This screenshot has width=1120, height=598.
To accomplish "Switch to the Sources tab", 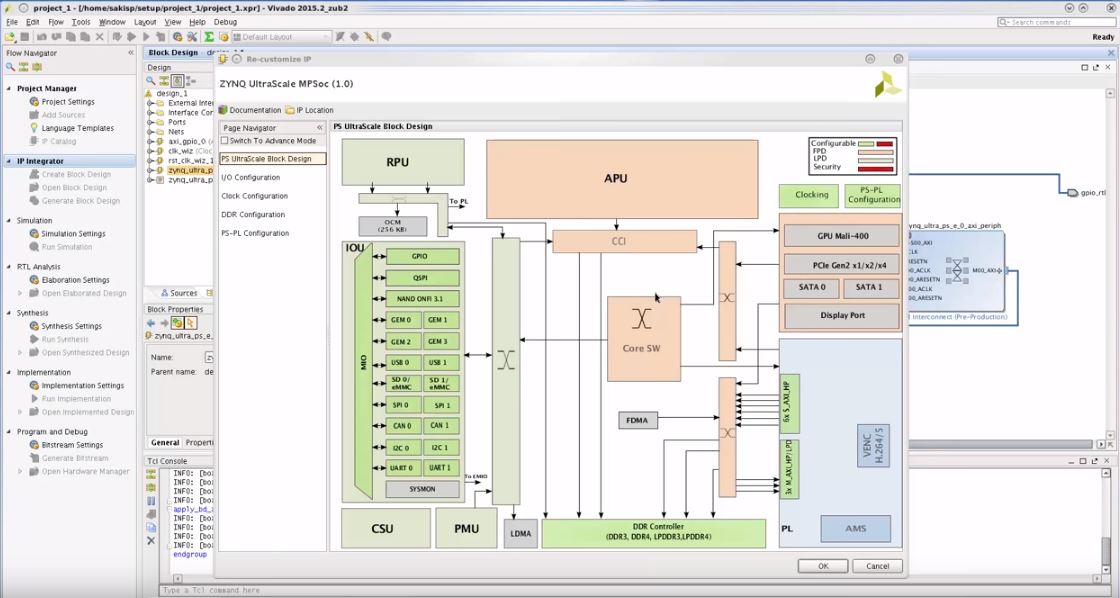I will (179, 293).
